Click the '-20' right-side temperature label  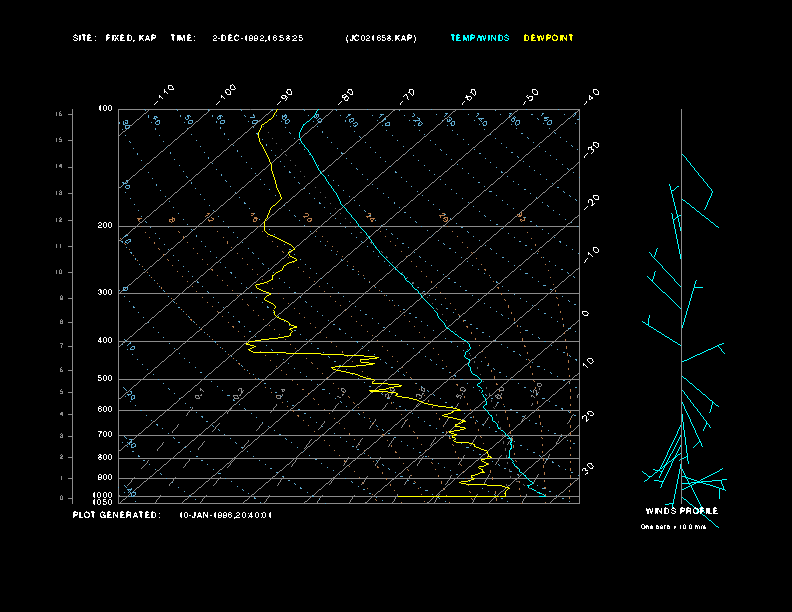(591, 202)
